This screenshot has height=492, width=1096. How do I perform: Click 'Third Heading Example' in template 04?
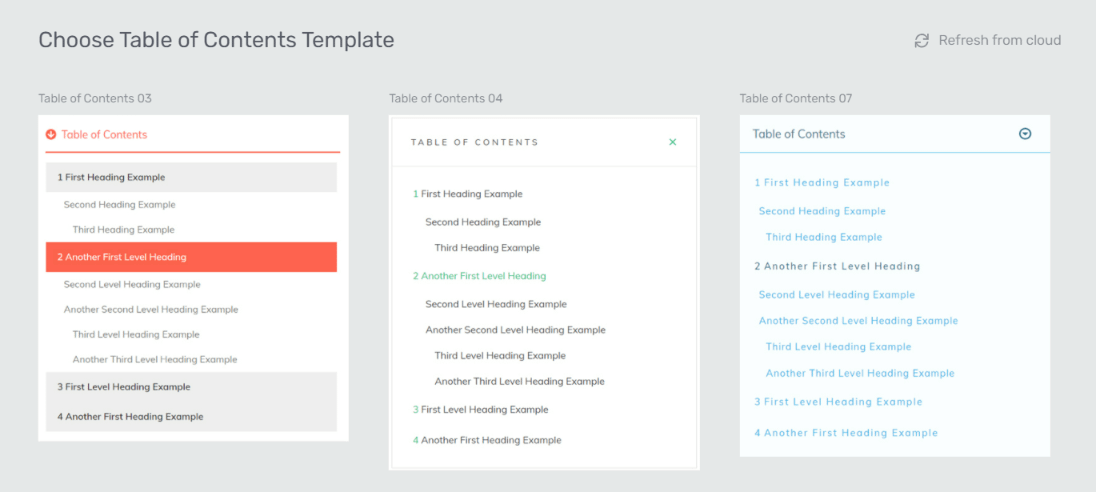point(487,248)
